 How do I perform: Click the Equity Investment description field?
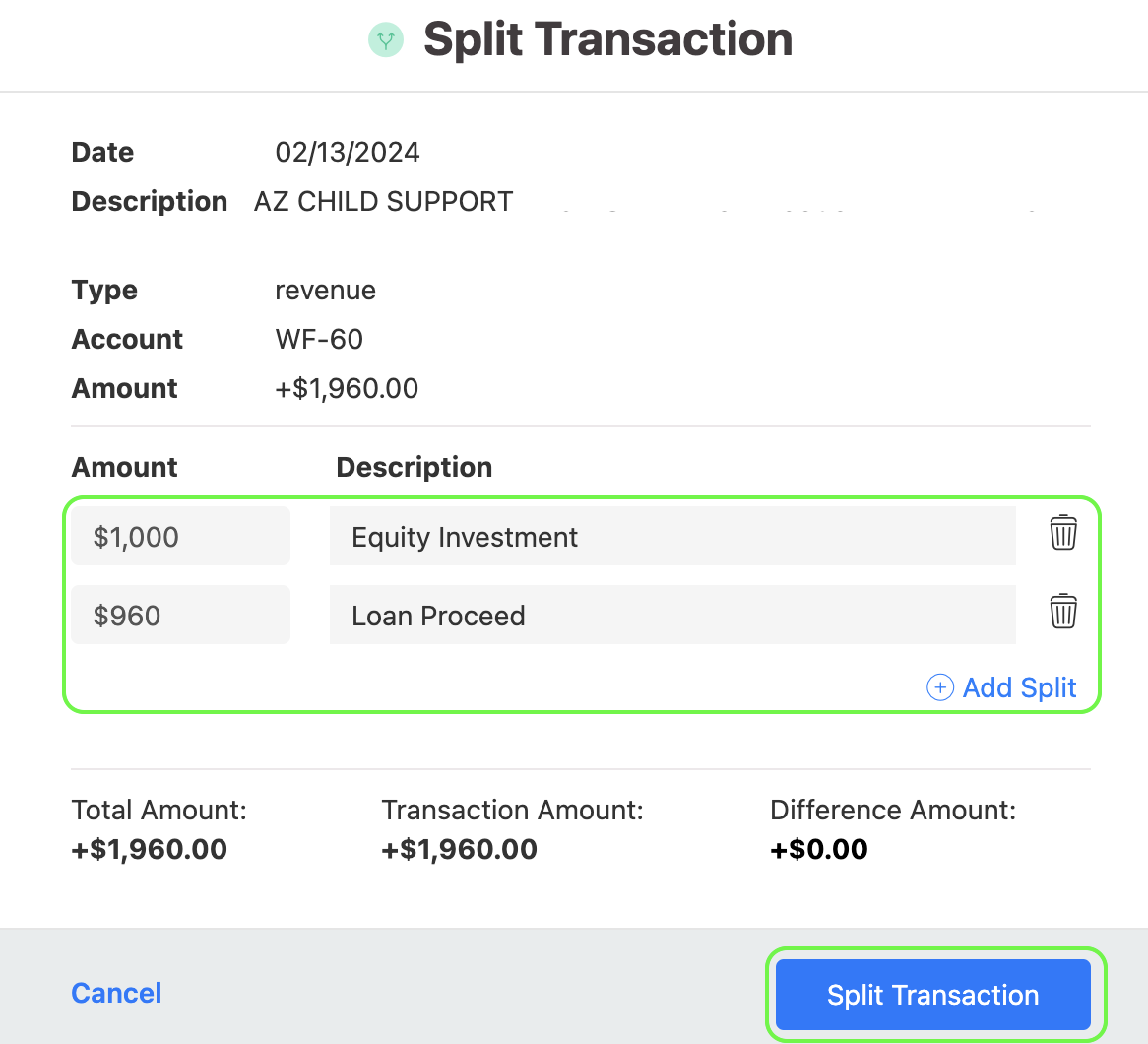tap(672, 536)
